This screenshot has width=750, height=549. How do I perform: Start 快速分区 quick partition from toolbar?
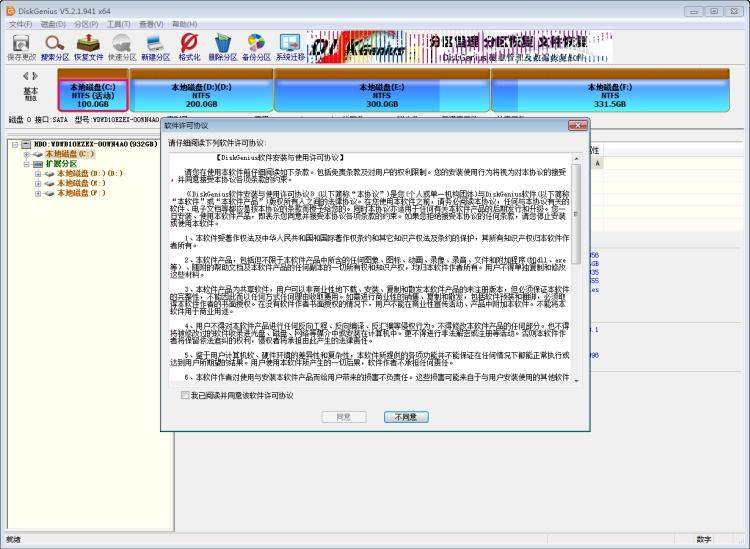click(122, 47)
